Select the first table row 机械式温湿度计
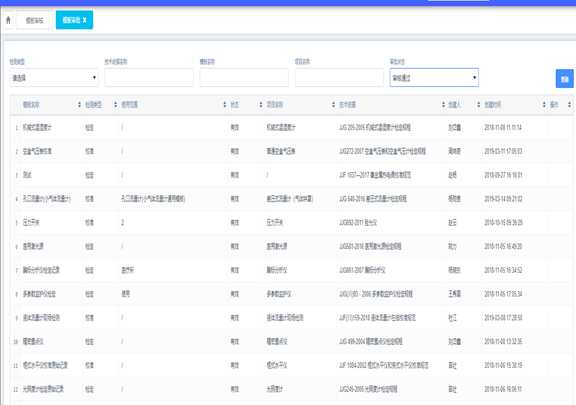This screenshot has height=405, width=576. tap(292, 128)
